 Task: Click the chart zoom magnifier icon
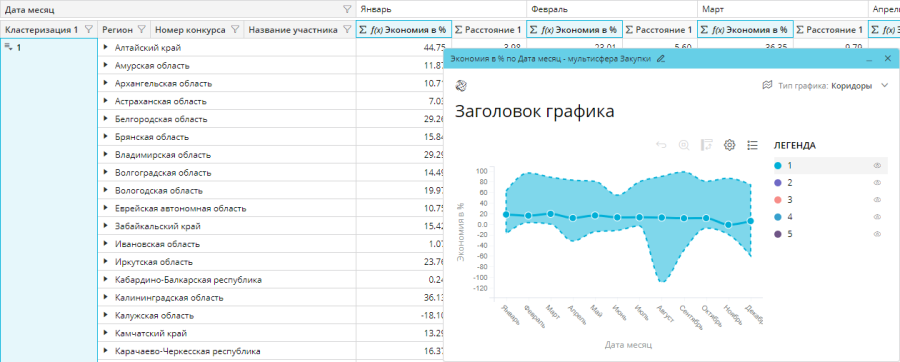pos(684,145)
